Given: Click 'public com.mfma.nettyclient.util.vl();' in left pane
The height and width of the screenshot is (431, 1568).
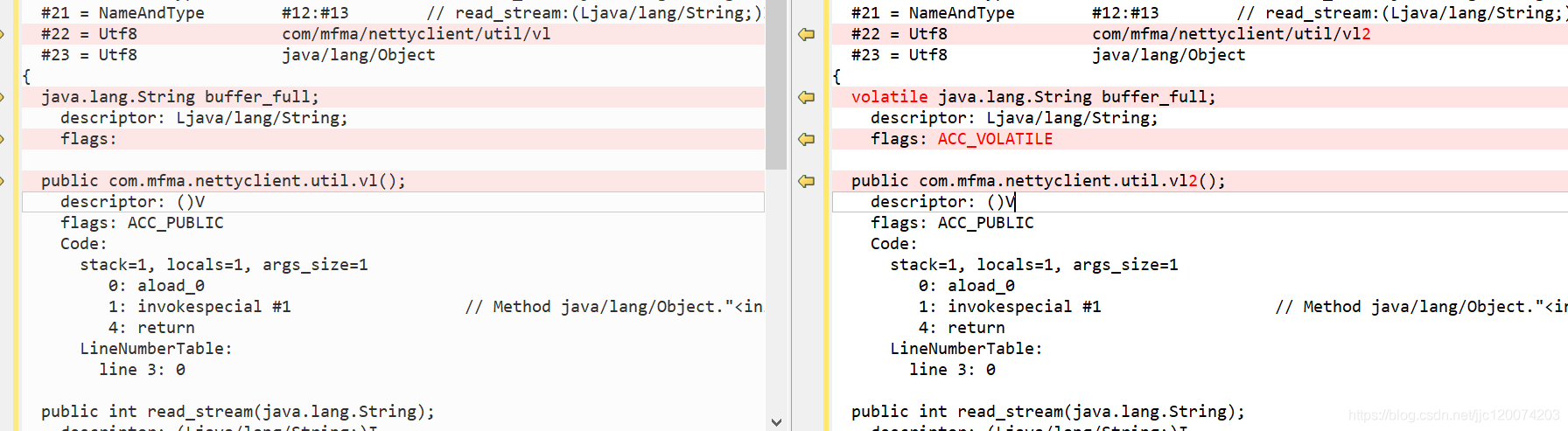Looking at the screenshot, I should pos(224,181).
